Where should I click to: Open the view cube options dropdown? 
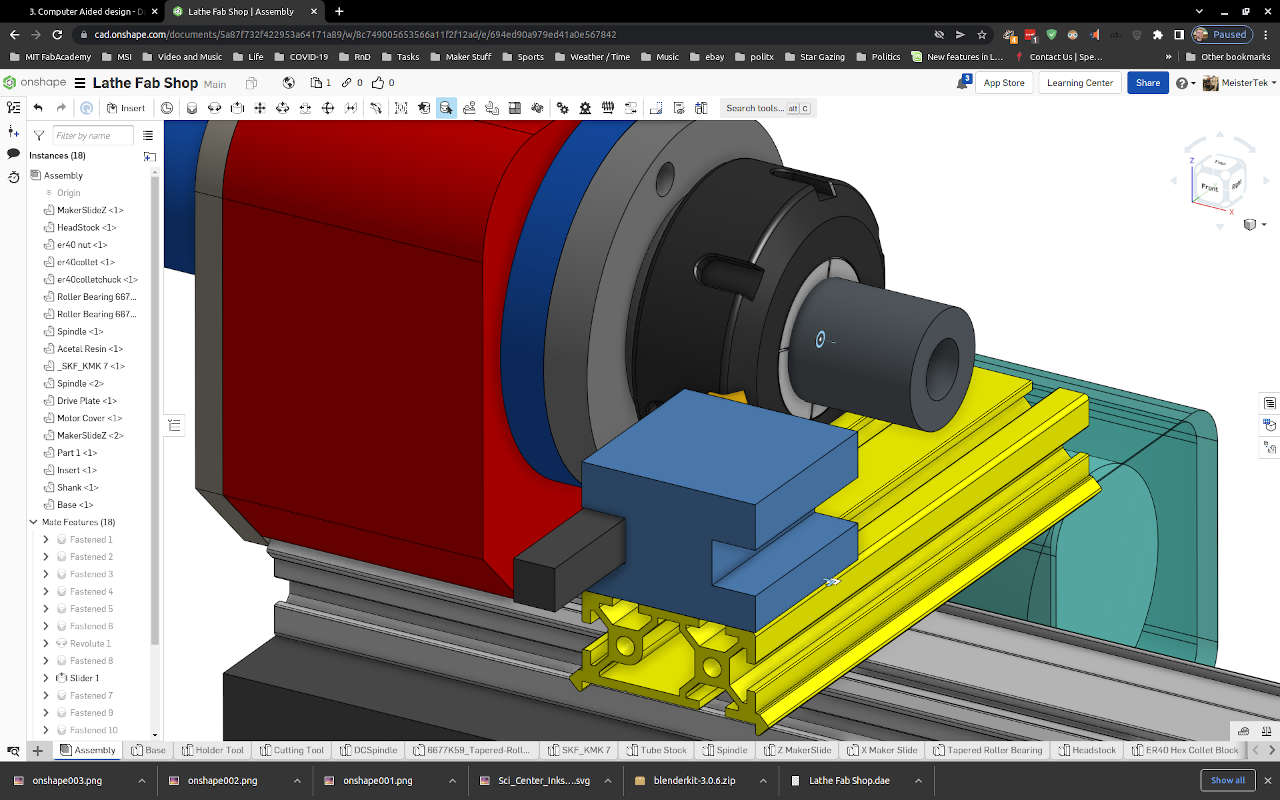pyautogui.click(x=1254, y=225)
